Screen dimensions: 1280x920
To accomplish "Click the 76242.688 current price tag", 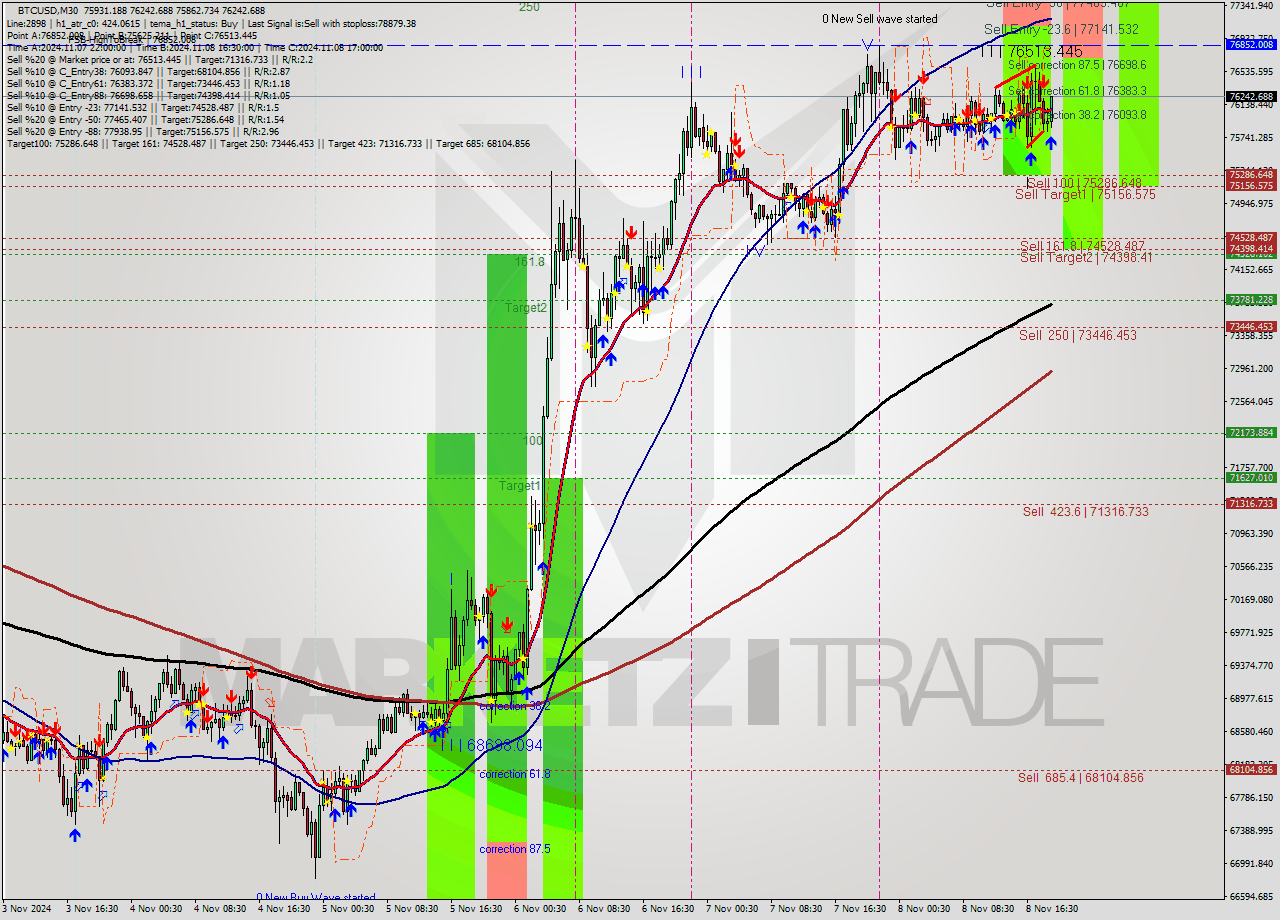I will (1251, 96).
